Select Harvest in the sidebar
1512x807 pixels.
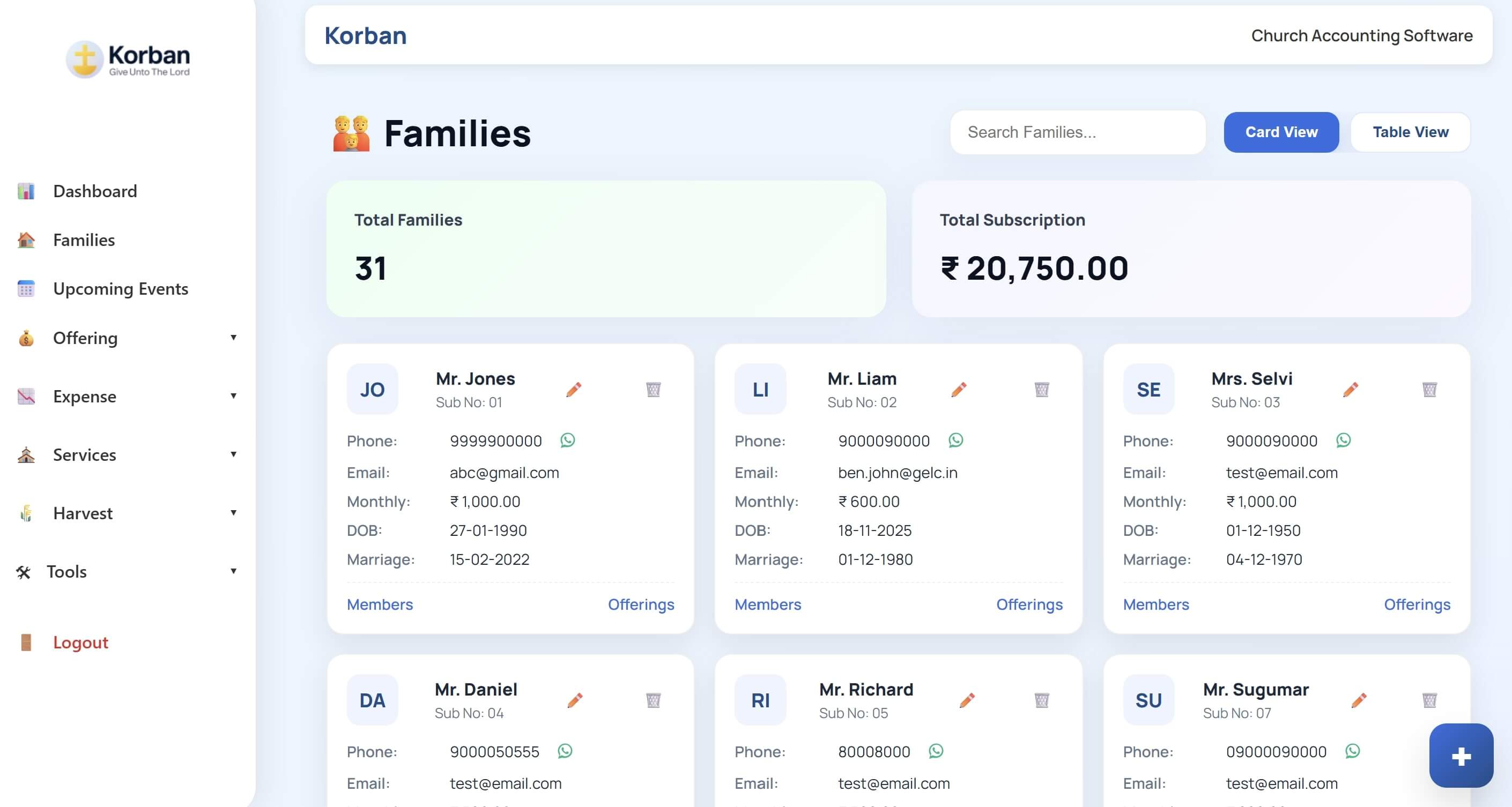83,513
